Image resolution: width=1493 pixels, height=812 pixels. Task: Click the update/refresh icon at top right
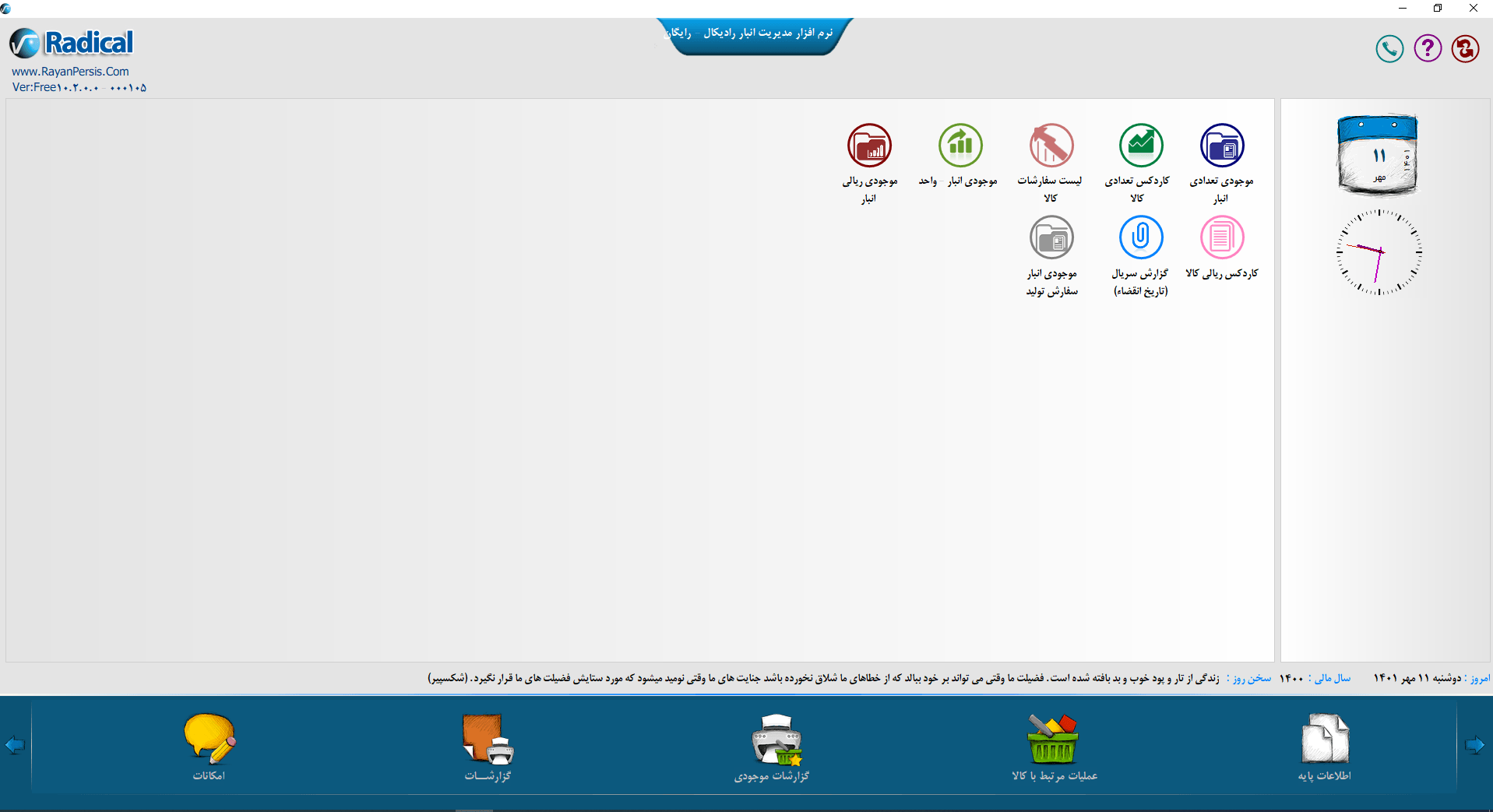click(x=1465, y=48)
